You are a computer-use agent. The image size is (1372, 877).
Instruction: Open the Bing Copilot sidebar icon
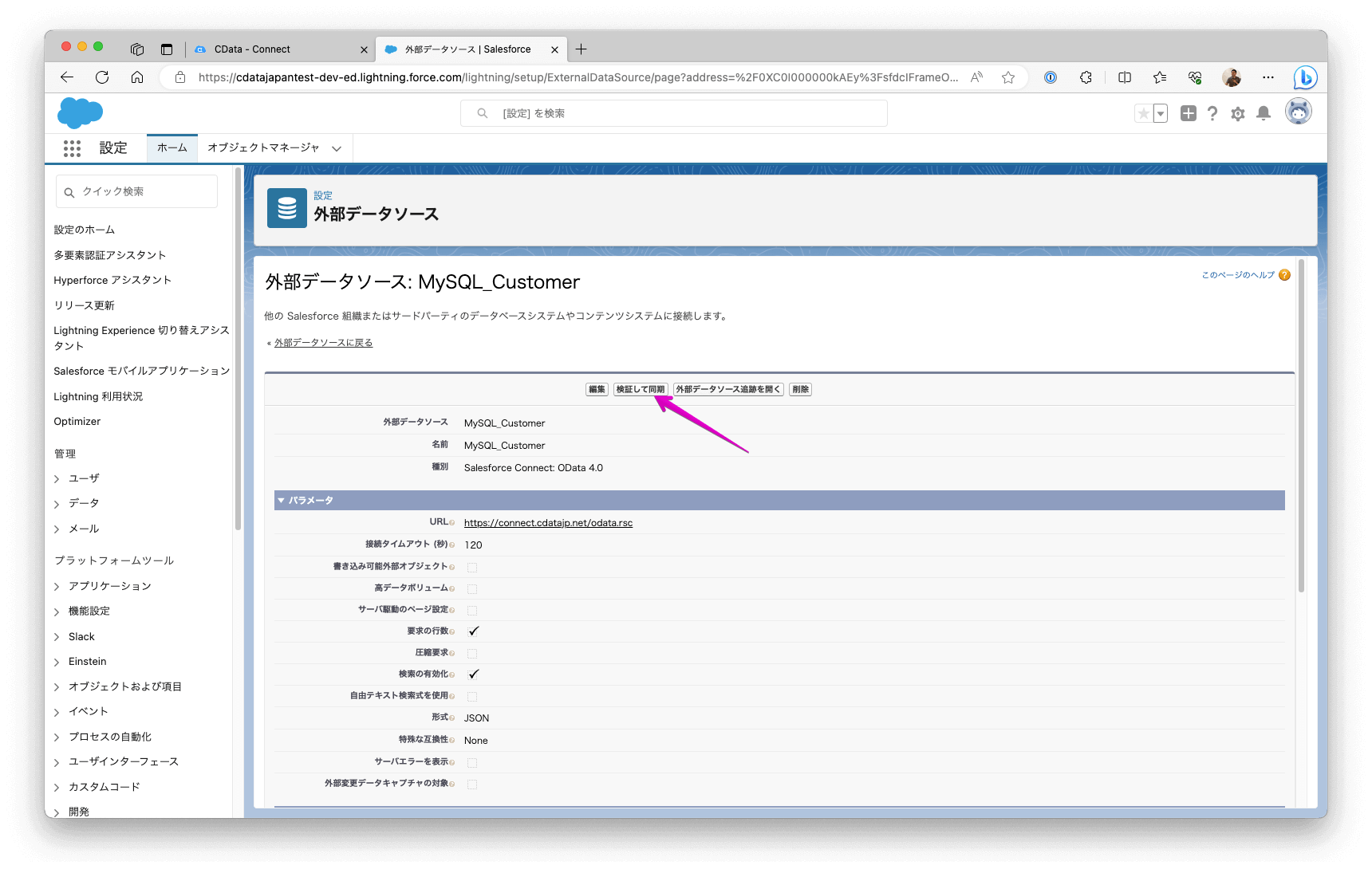pos(1305,77)
